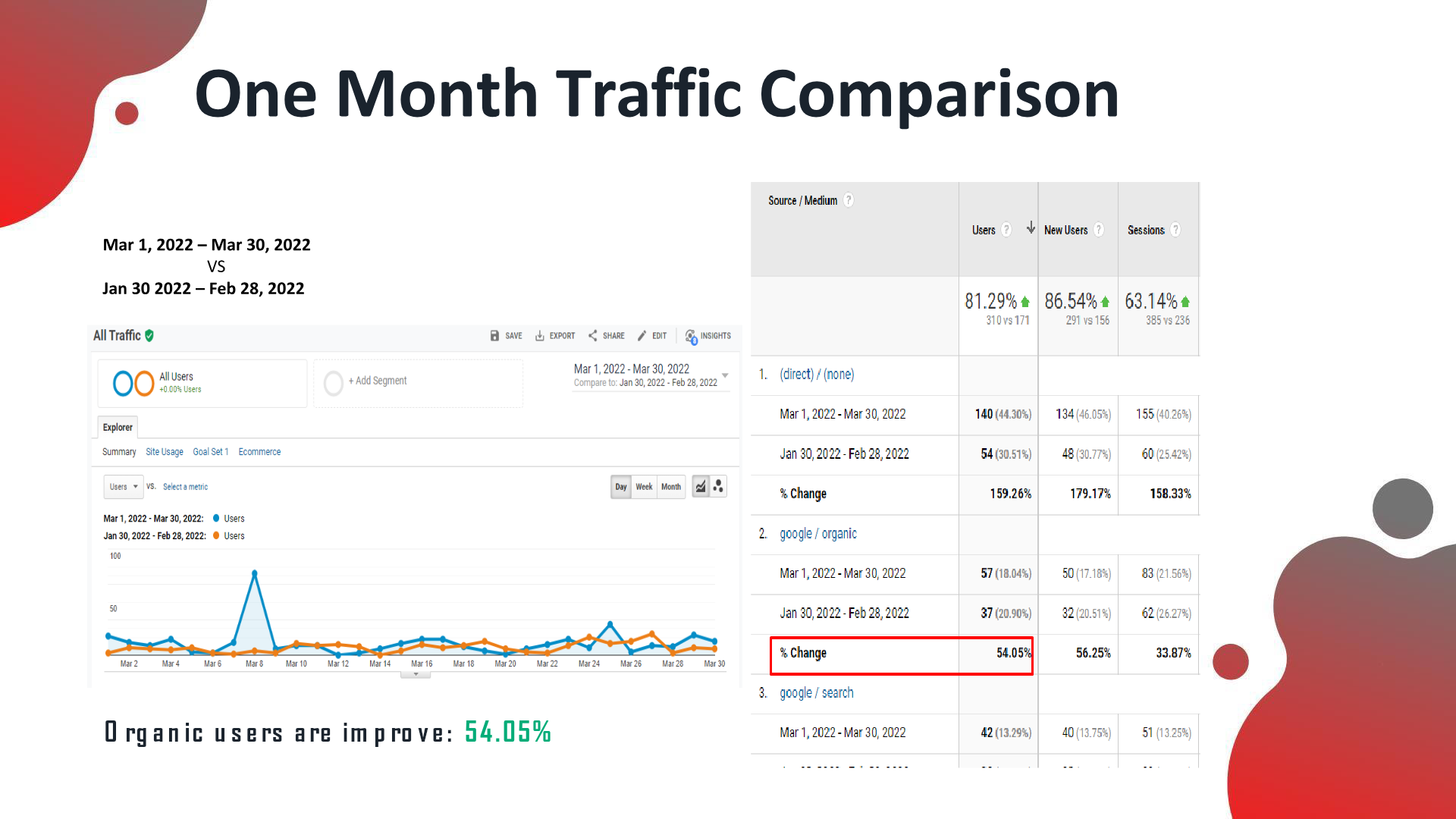
Task: Toggle Day granularity button
Action: click(621, 487)
